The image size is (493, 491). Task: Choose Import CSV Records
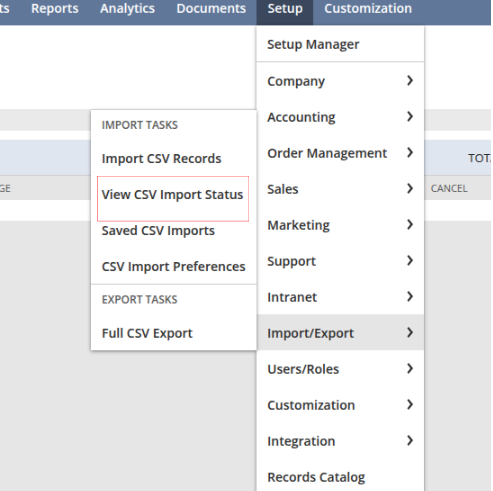(161, 159)
